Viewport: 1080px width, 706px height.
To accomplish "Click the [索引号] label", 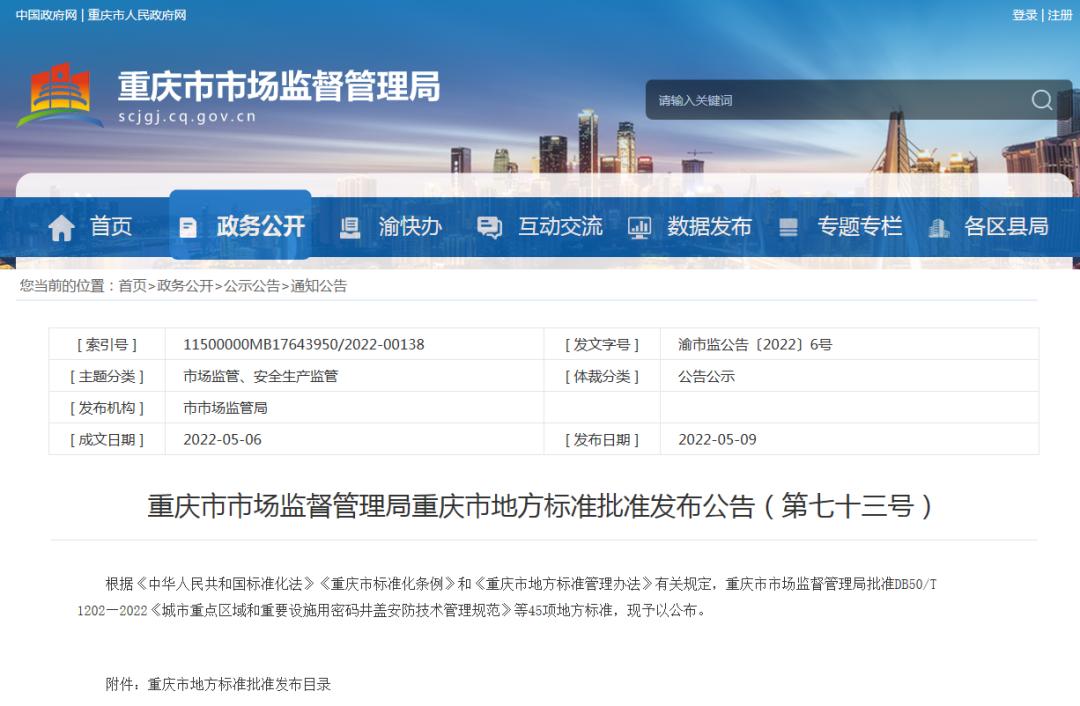I will tap(107, 344).
